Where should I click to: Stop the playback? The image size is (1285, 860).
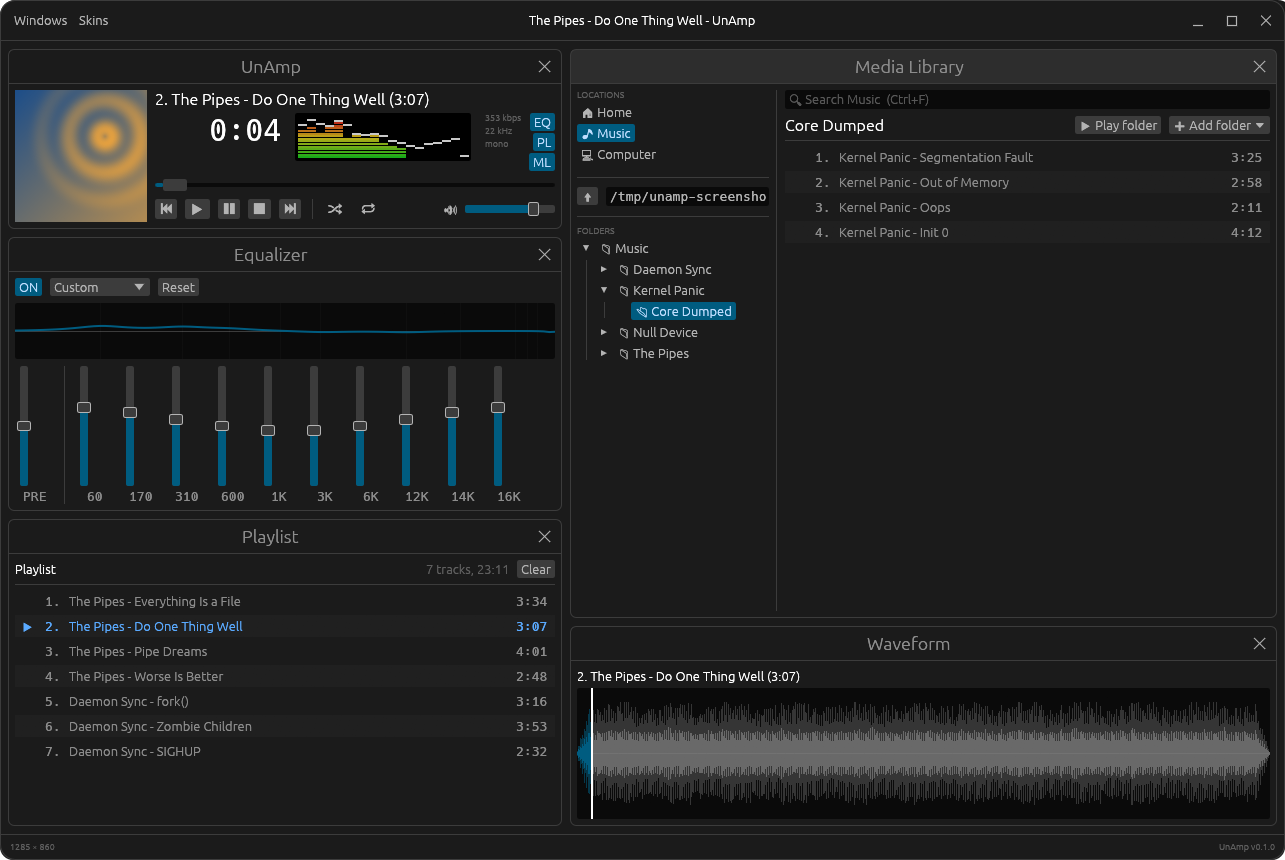[x=259, y=208]
